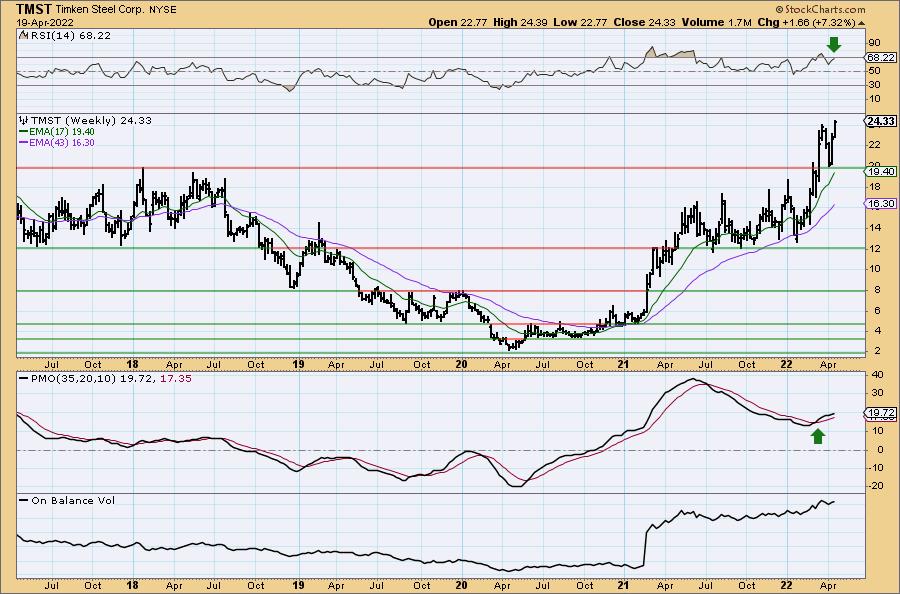The width and height of the screenshot is (900, 594).
Task: Click the 50 level on the RSI axis
Action: (874, 71)
